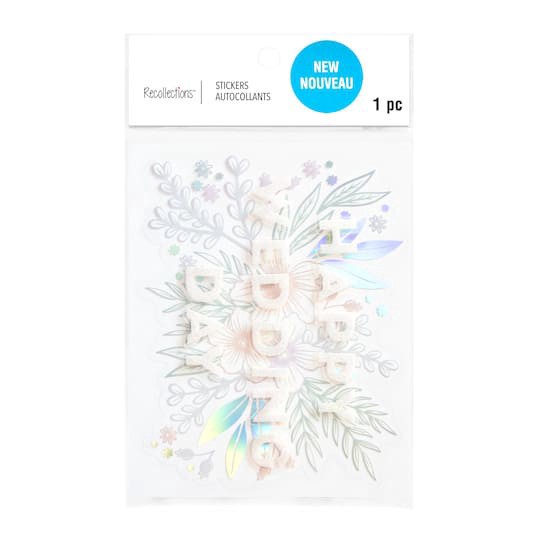Select the 1 pc quantity text
Viewport: 540px width, 540px height.
pyautogui.click(x=387, y=104)
